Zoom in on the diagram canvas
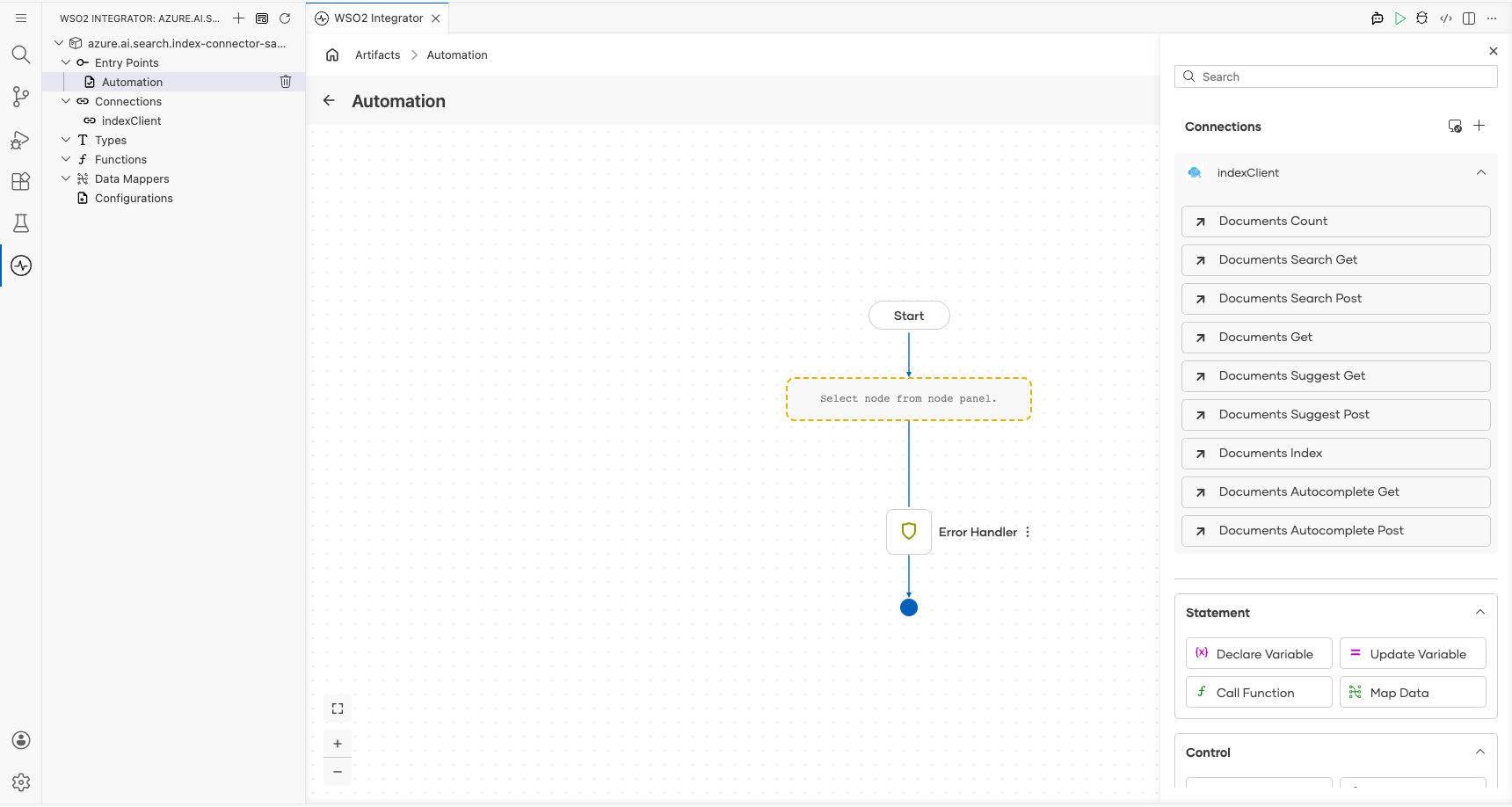Viewport: 1512px width, 807px height. coord(338,744)
